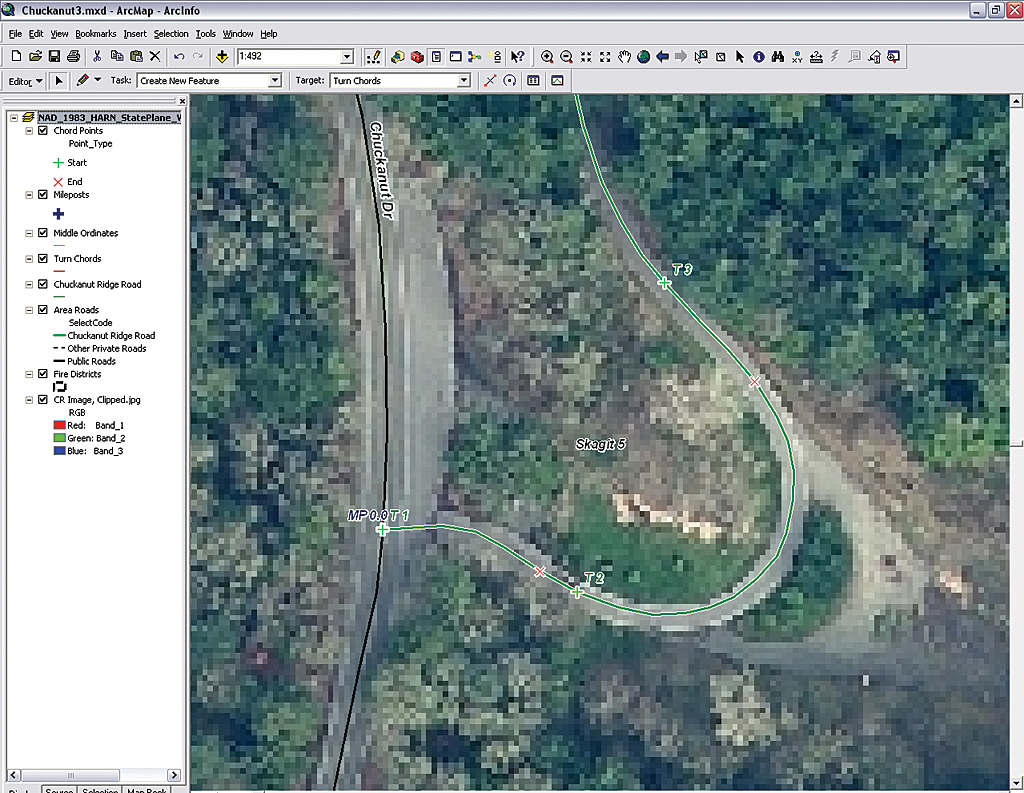
Task: Click the Red Band_1 color swatch
Action: pyautogui.click(x=59, y=425)
